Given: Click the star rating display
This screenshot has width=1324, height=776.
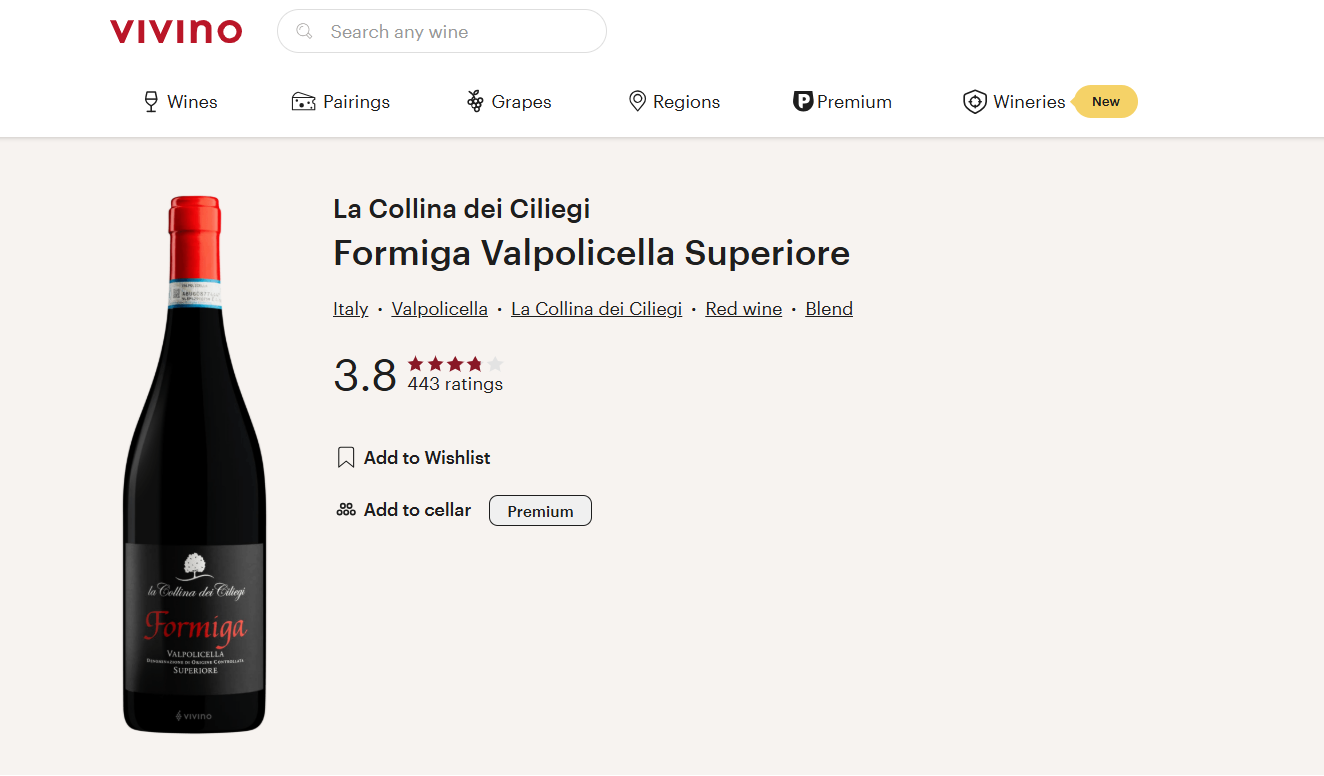Looking at the screenshot, I should pyautogui.click(x=455, y=364).
